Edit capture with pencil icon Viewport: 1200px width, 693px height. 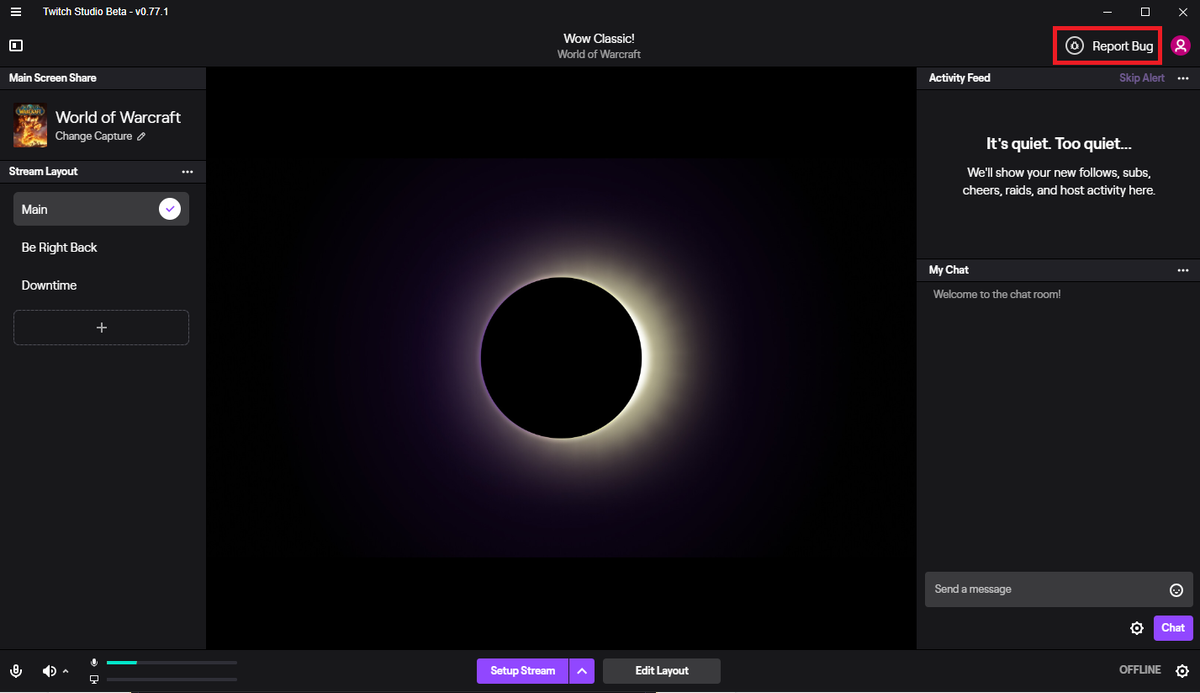tap(141, 136)
